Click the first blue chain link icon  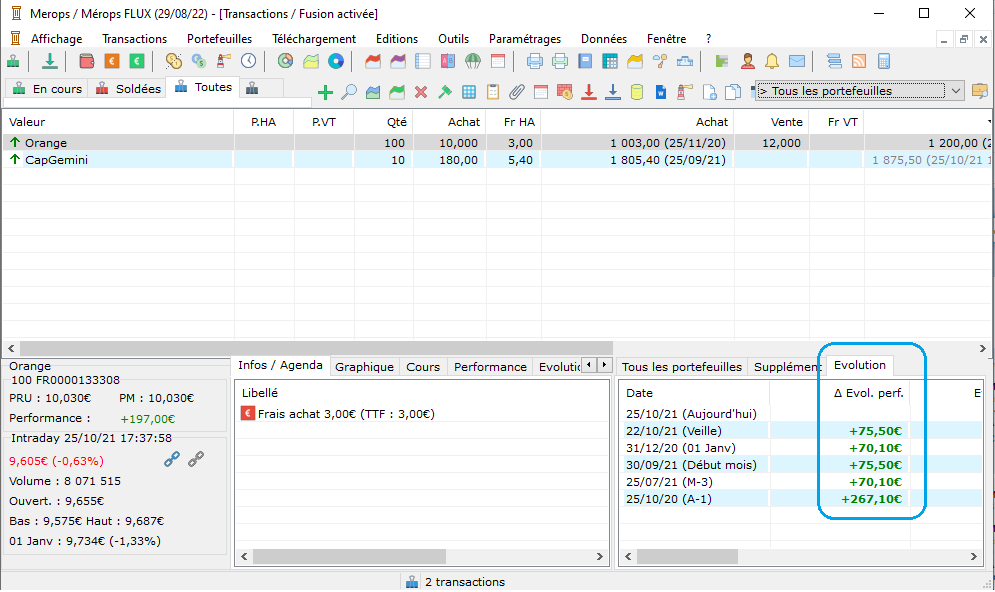171,459
